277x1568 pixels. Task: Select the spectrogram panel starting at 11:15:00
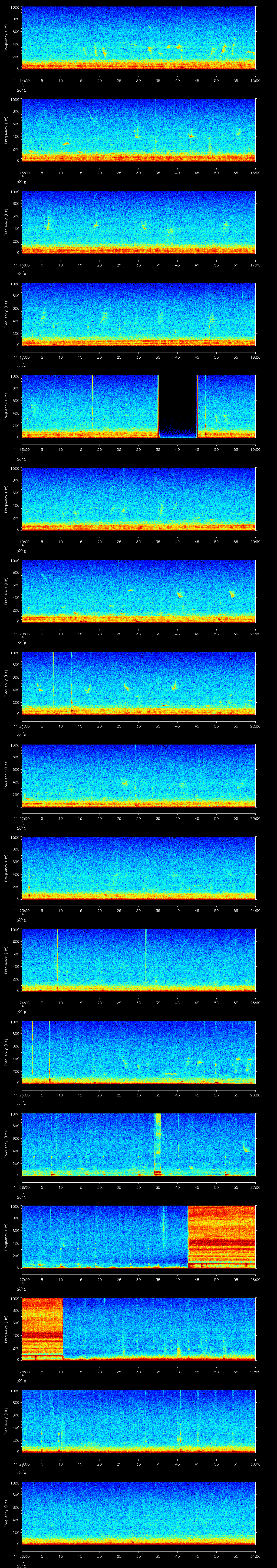(139, 130)
